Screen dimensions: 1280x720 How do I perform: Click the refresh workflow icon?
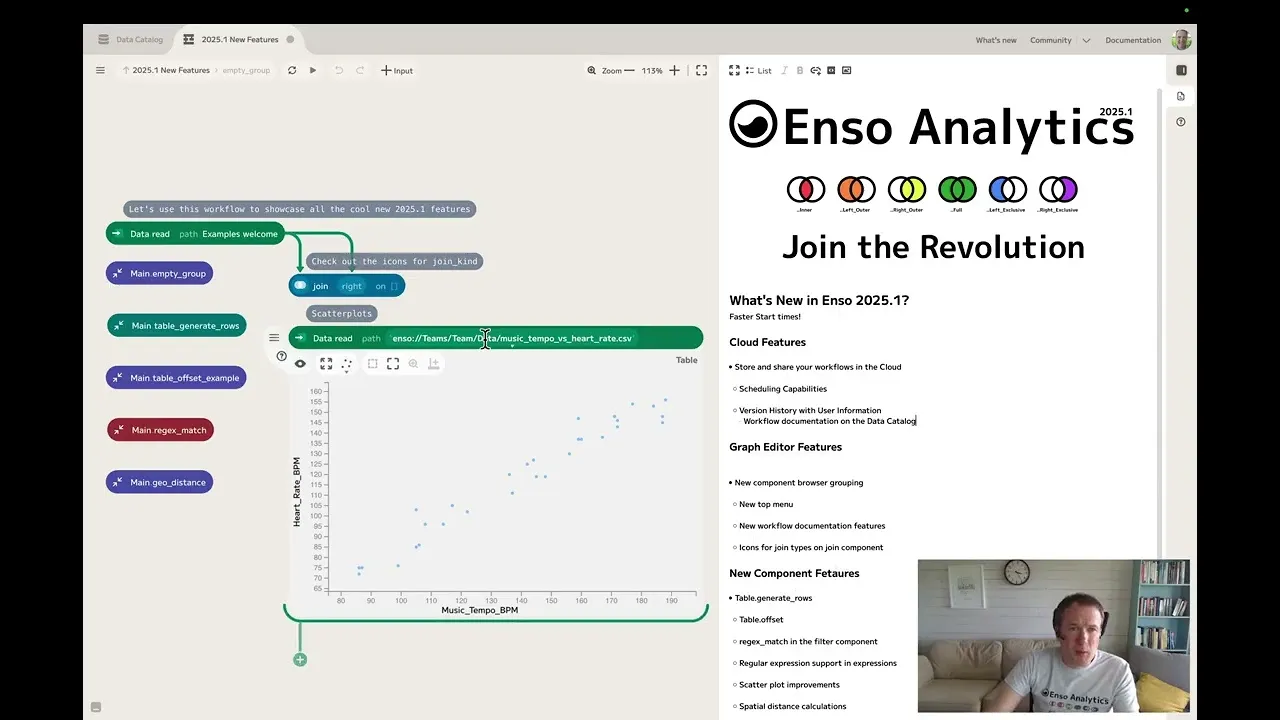tap(292, 70)
